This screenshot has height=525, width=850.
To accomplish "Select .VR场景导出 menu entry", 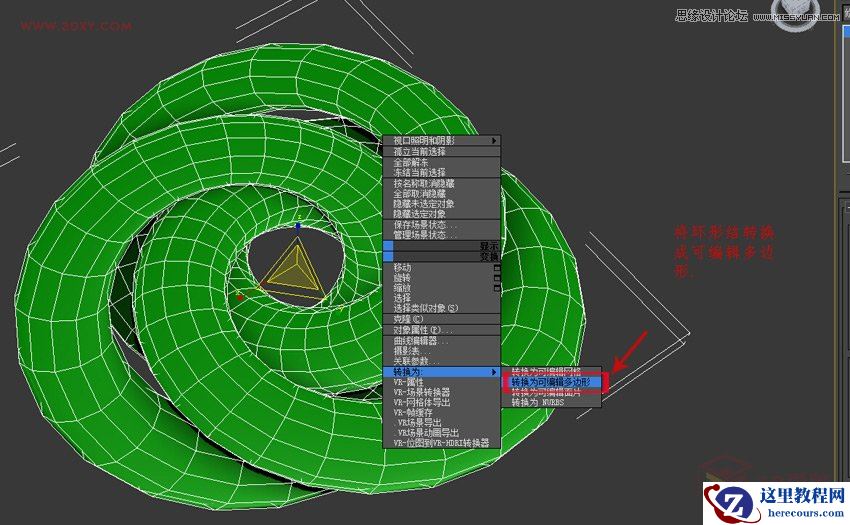I will coord(442,422).
